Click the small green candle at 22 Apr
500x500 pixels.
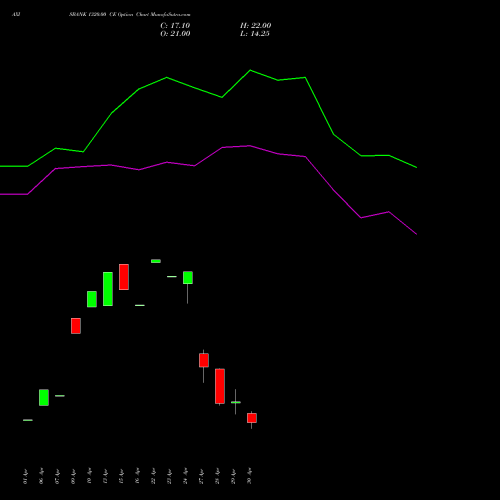coord(156,261)
